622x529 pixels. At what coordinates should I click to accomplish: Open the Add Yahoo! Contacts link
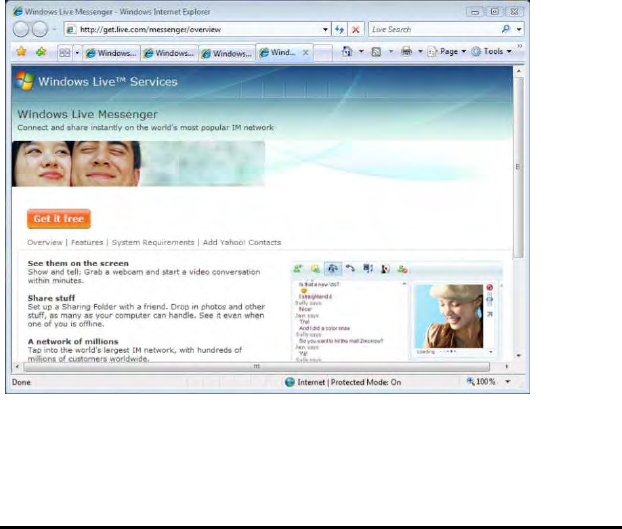(242, 242)
